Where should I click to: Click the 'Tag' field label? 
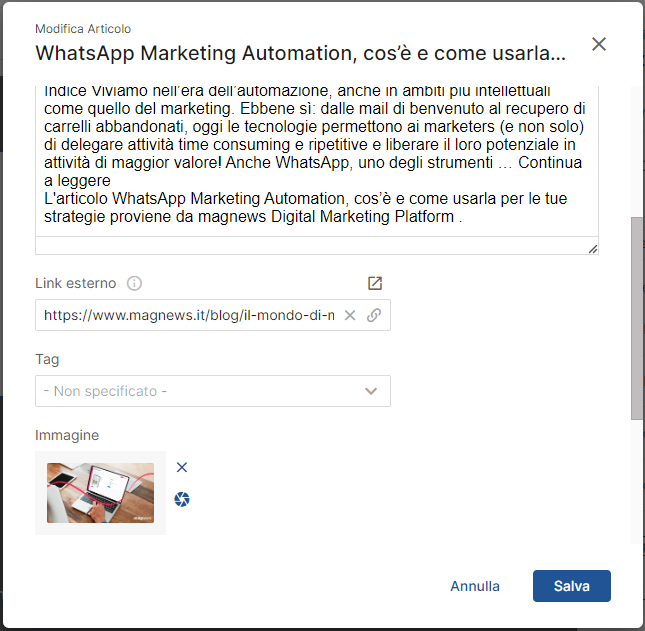click(x=47, y=359)
